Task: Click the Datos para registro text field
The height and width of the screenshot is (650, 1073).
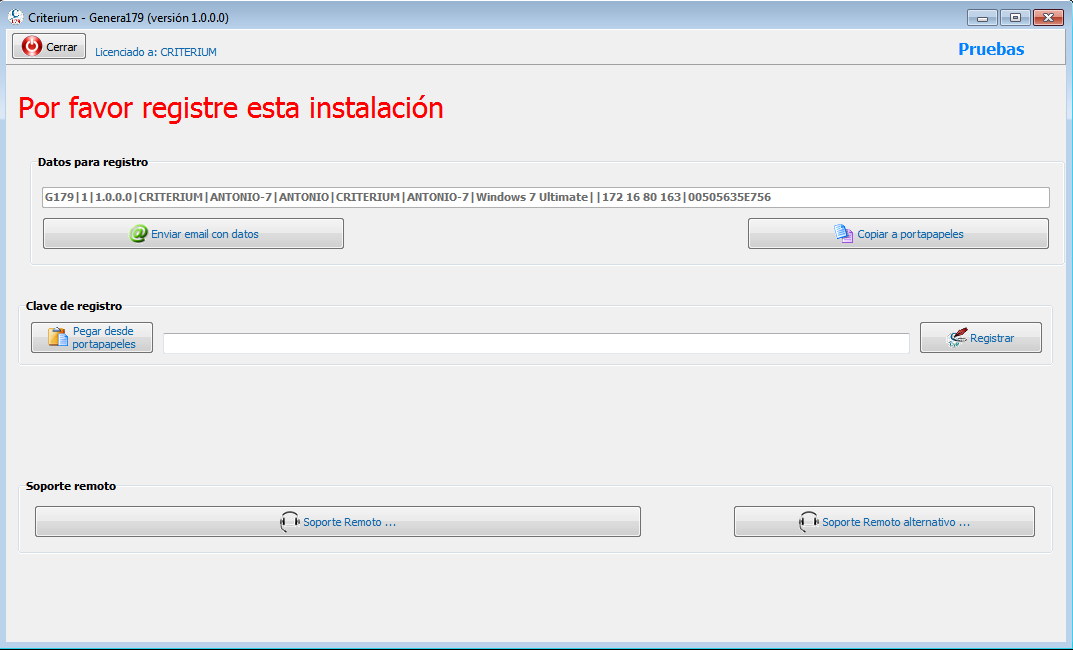Action: 545,197
